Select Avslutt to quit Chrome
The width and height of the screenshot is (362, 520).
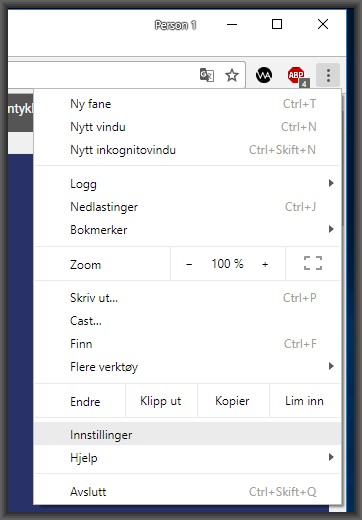tap(188, 492)
